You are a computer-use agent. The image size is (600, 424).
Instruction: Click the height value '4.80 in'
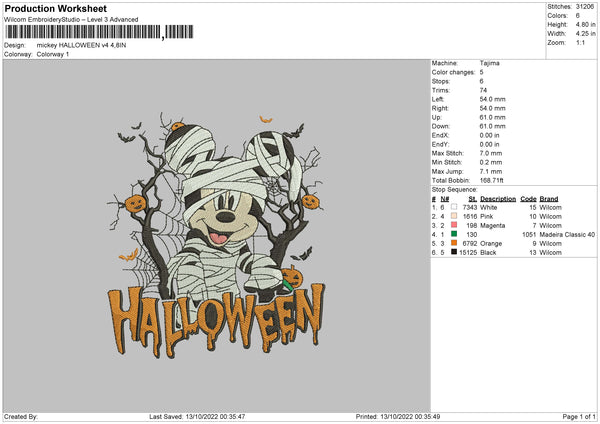pyautogui.click(x=585, y=24)
